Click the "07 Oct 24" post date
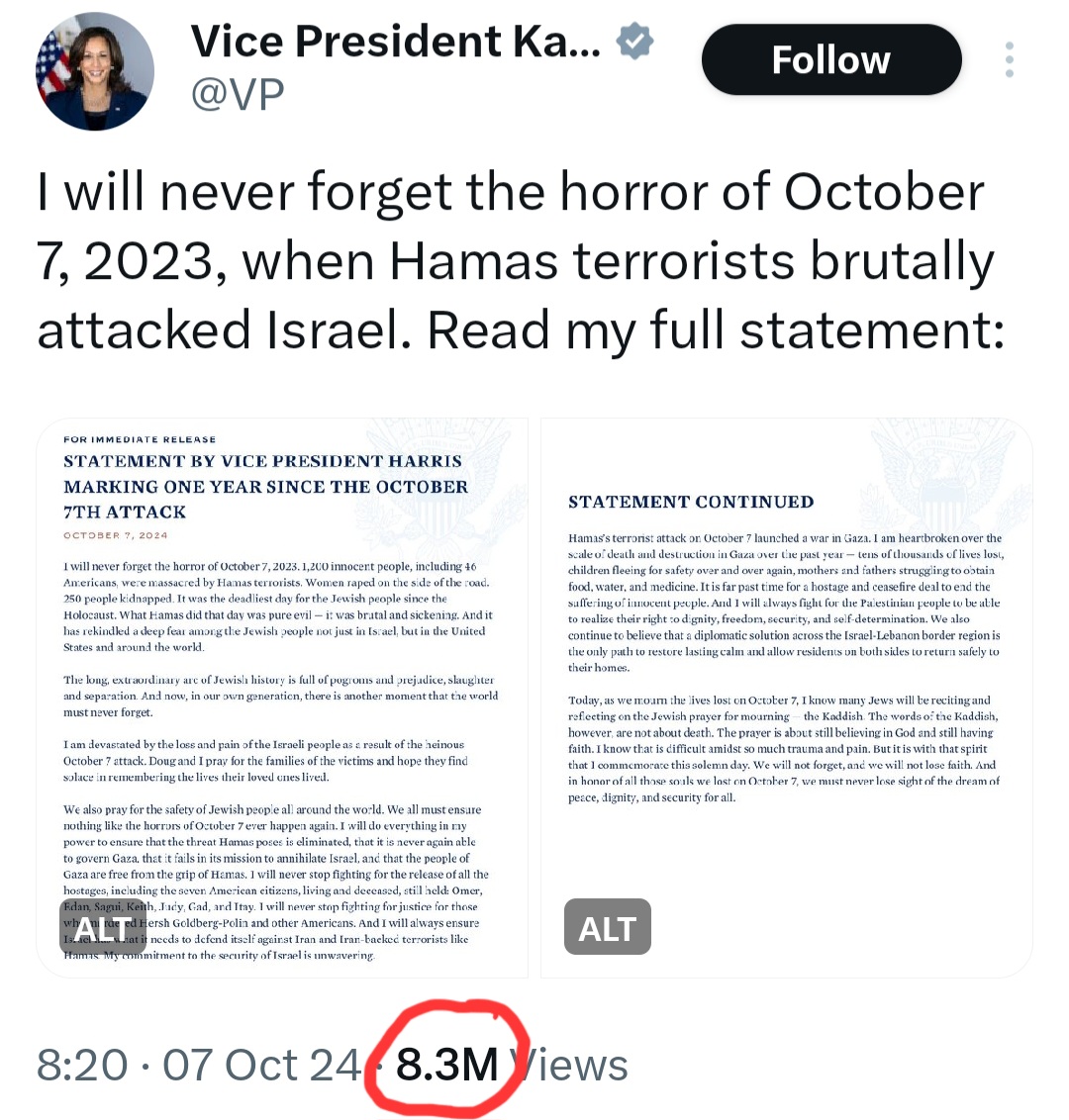The height and width of the screenshot is (1120, 1069). [x=262, y=1065]
